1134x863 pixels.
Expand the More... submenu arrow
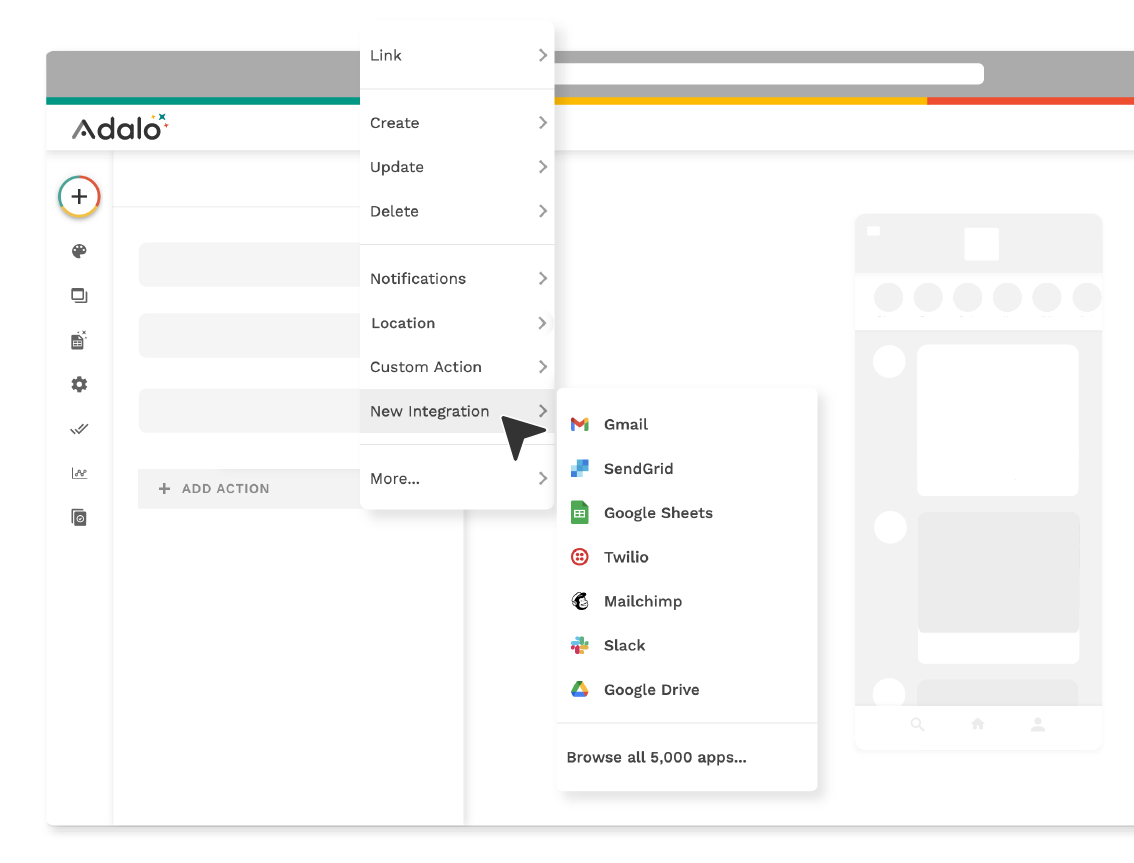(x=542, y=478)
